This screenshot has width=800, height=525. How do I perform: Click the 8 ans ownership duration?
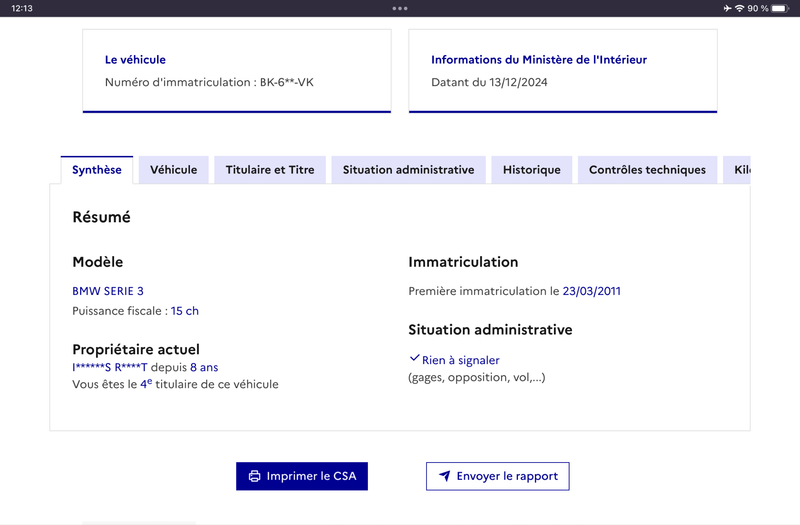pyautogui.click(x=204, y=367)
